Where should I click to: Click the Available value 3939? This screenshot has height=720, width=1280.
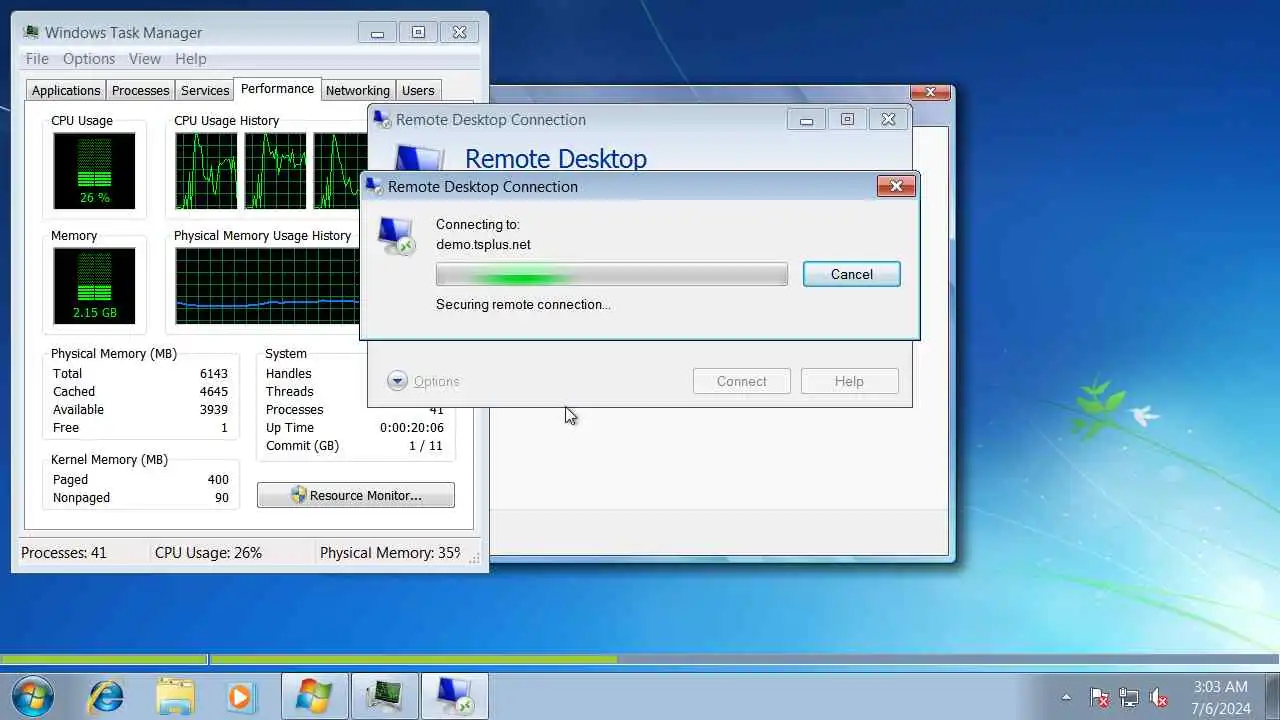pyautogui.click(x=214, y=409)
